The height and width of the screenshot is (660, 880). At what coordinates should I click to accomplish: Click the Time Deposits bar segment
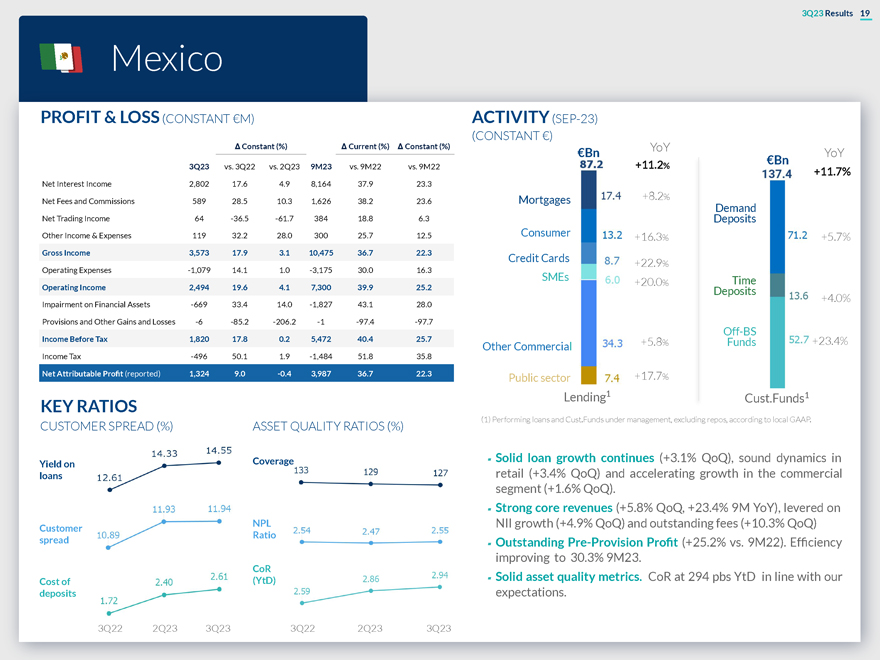(x=777, y=285)
